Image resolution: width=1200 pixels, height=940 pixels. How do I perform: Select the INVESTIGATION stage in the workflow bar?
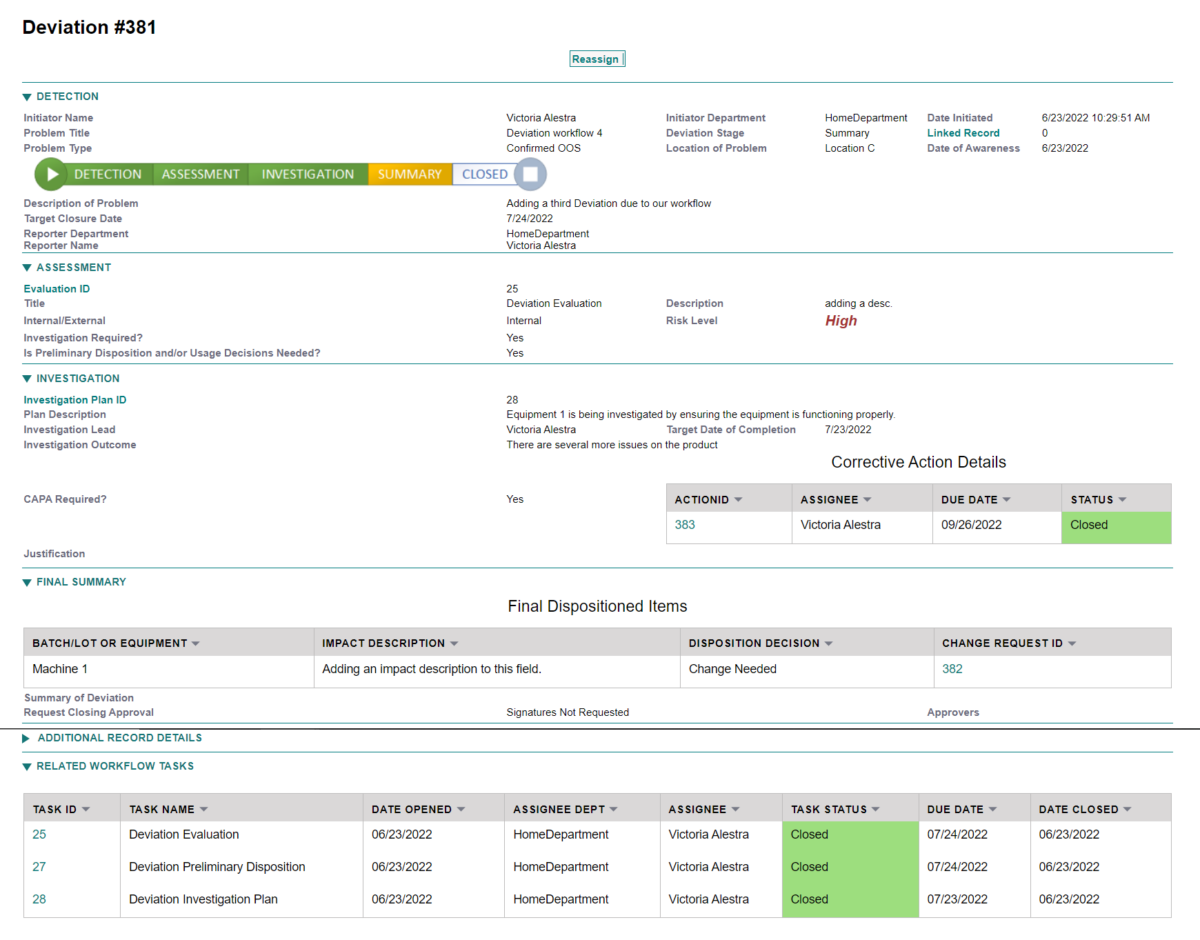[x=307, y=173]
